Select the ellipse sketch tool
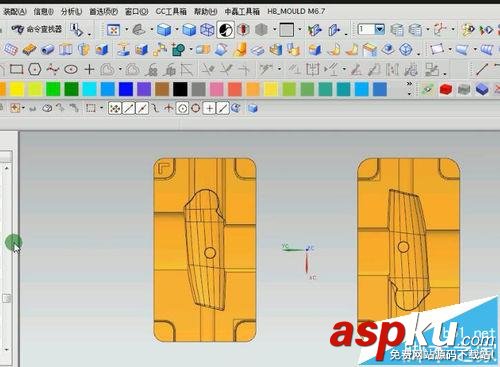The image size is (500, 367). [x=71, y=70]
